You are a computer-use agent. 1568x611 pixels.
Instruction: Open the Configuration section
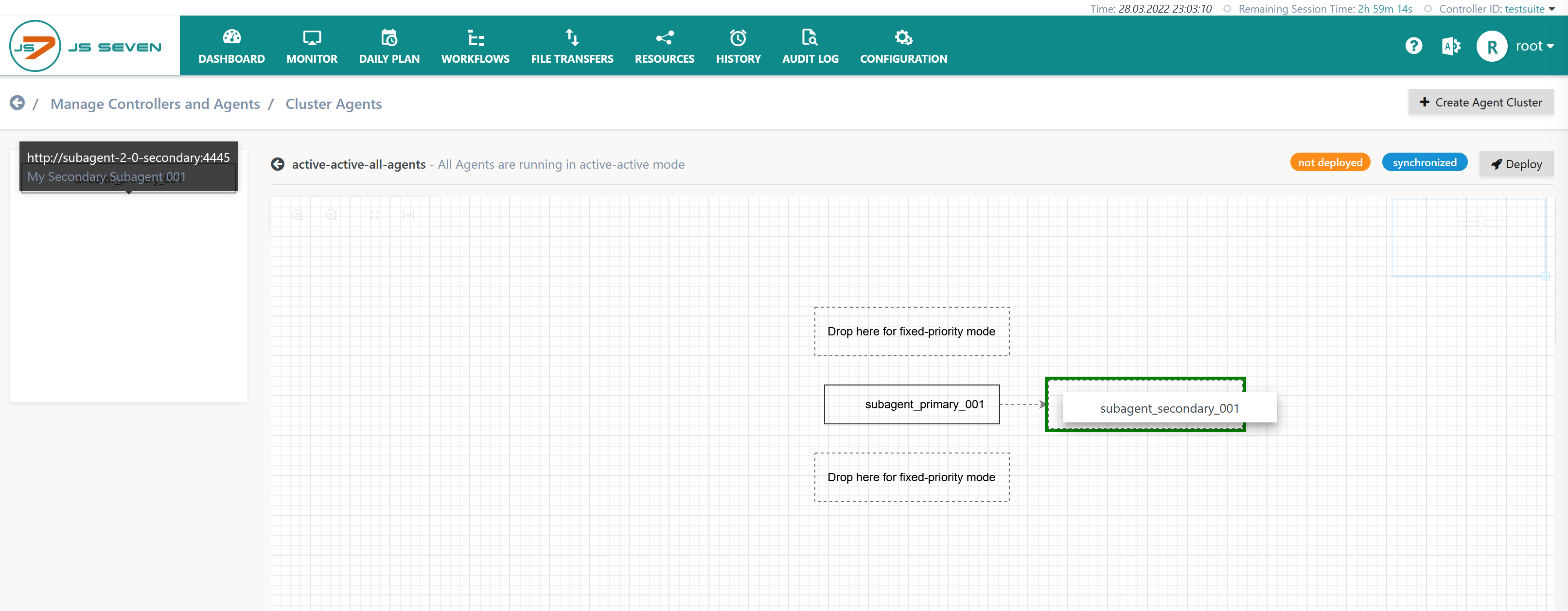(903, 46)
